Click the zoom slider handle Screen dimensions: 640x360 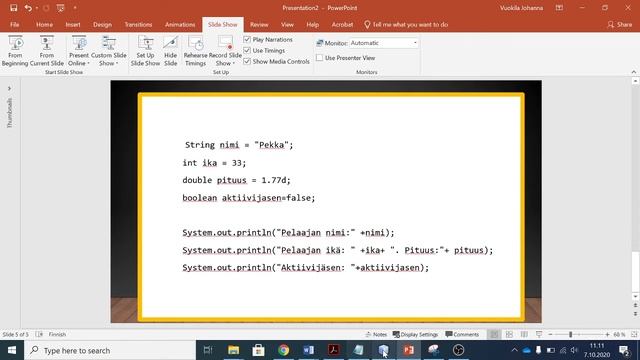tap(571, 334)
